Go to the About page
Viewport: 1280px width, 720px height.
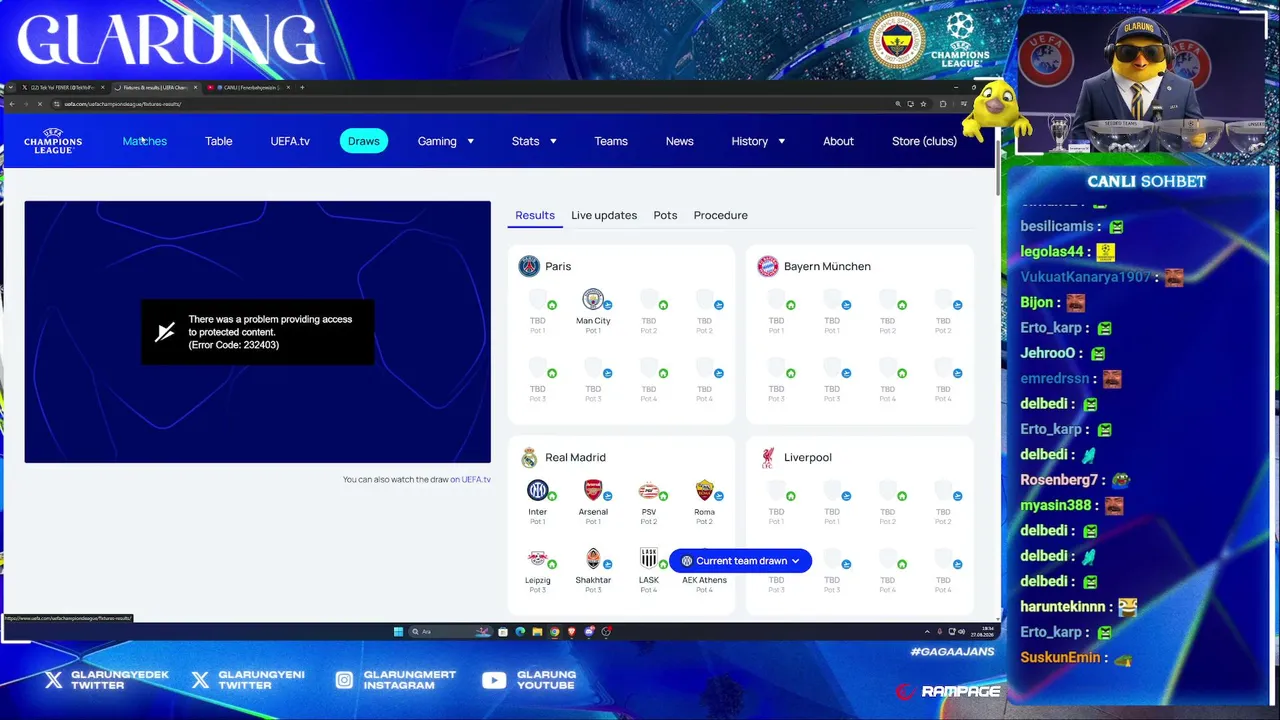click(838, 141)
